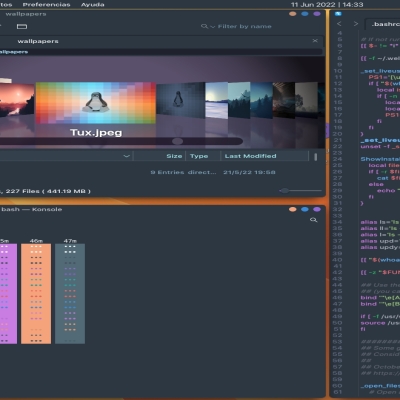Open the Preferencias menu
The image size is (400, 400).
[46, 5]
